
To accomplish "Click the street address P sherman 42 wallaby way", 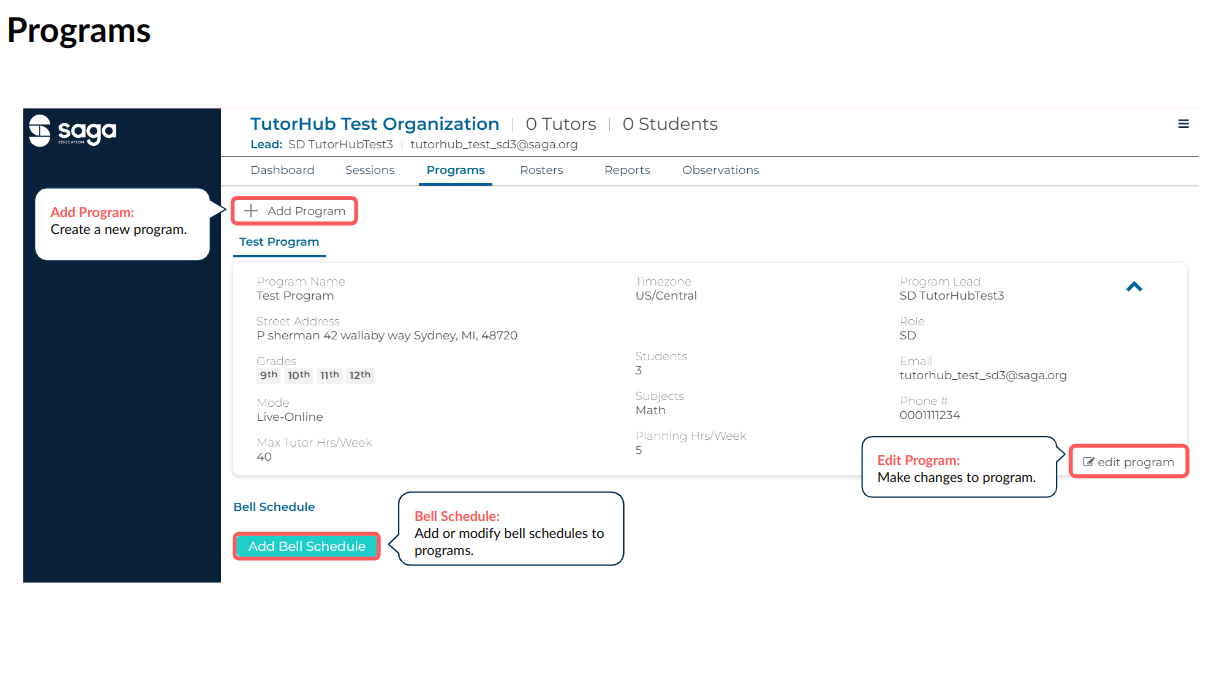I will 387,336.
